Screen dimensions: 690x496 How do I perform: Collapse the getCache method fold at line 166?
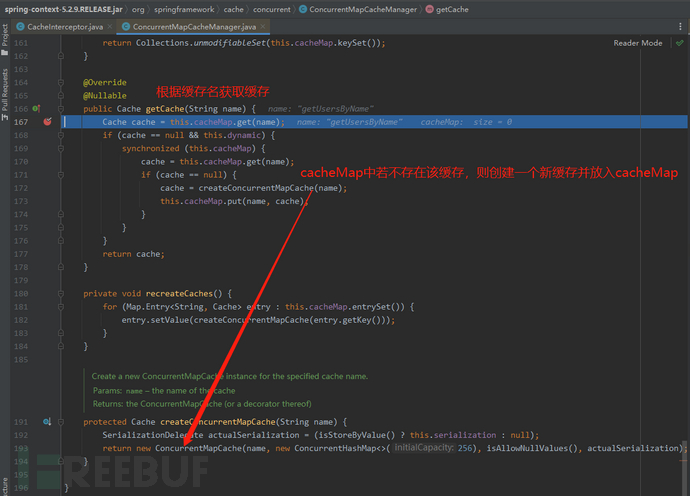(x=61, y=109)
